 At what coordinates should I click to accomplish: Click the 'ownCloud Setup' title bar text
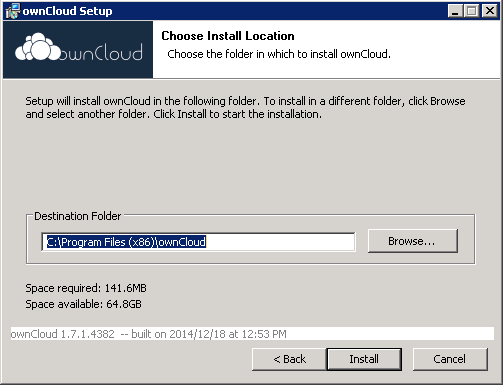point(67,11)
